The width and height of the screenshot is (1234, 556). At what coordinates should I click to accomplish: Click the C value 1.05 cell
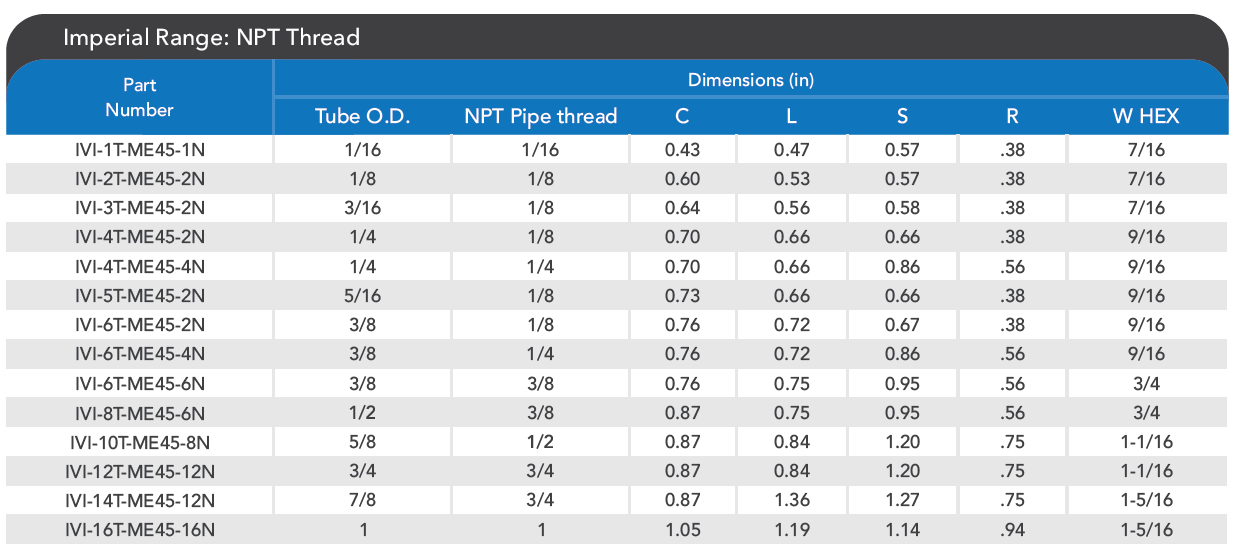pyautogui.click(x=682, y=530)
